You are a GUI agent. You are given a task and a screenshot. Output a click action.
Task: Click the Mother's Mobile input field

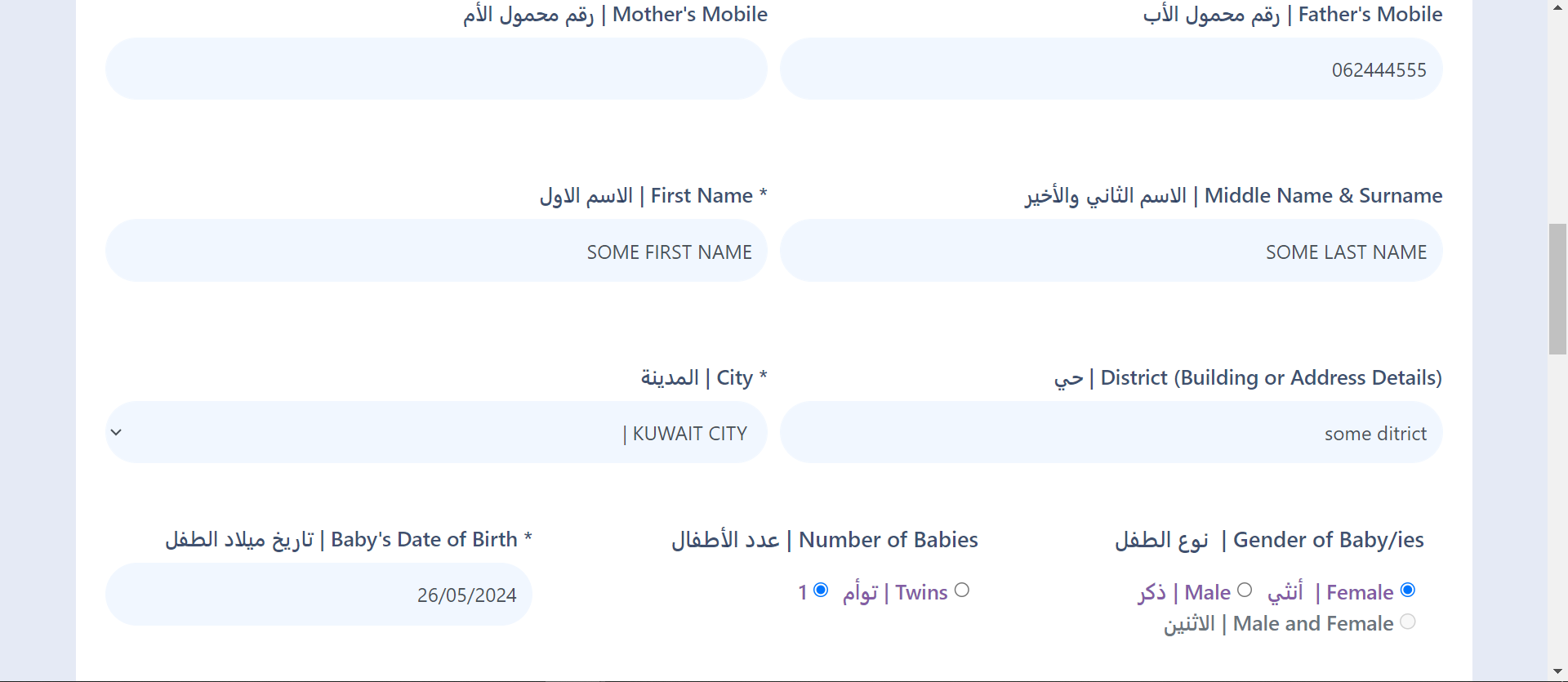pos(436,69)
